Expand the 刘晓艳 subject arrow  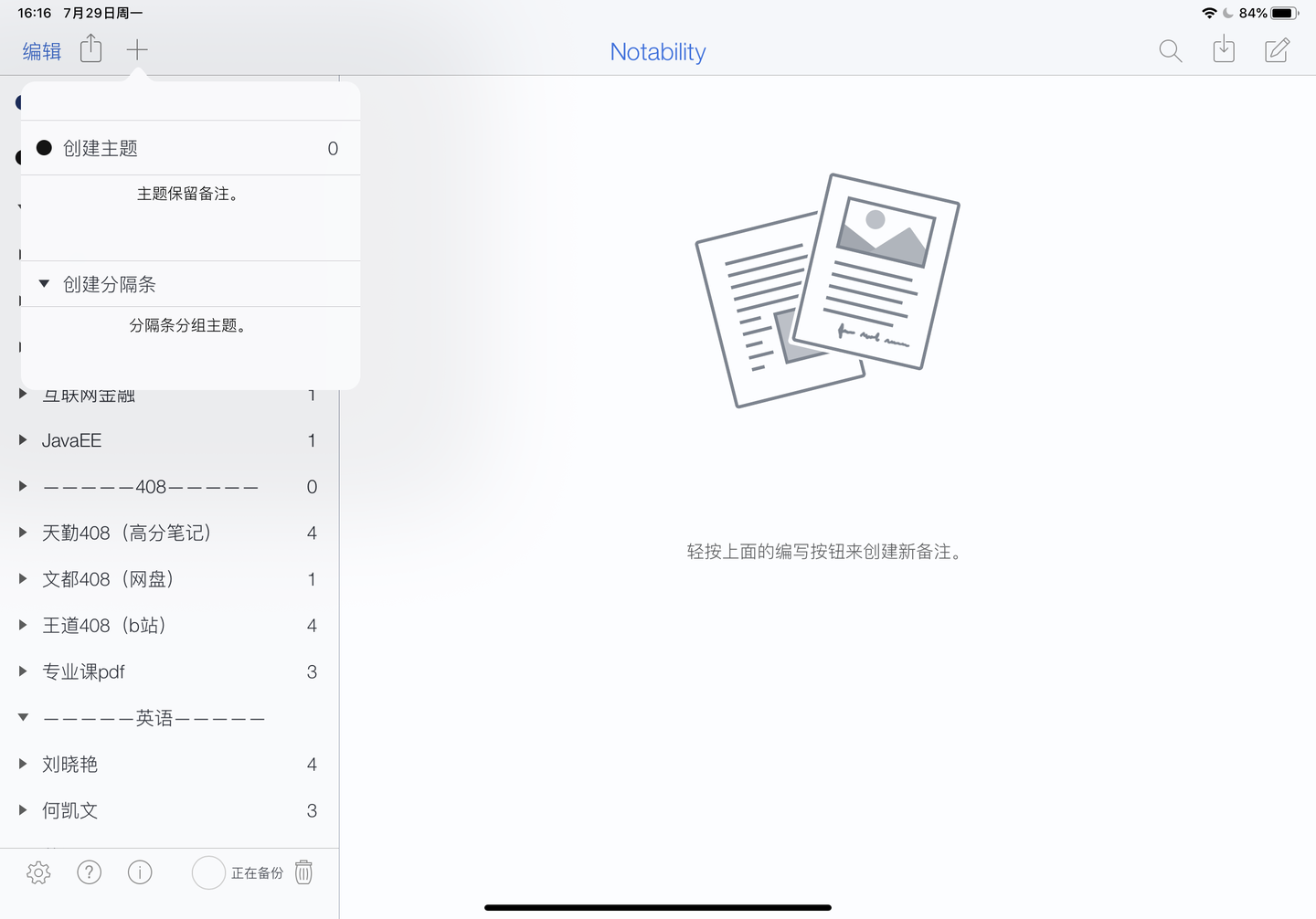tap(23, 764)
